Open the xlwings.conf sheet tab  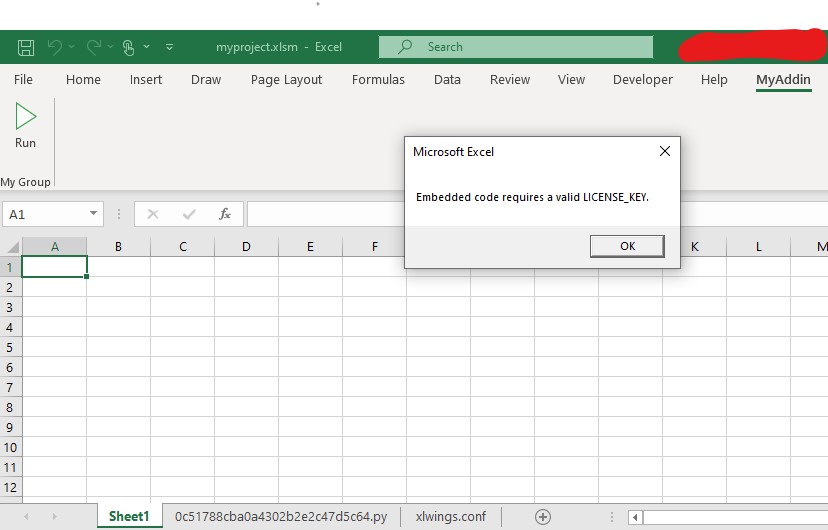click(x=450, y=516)
